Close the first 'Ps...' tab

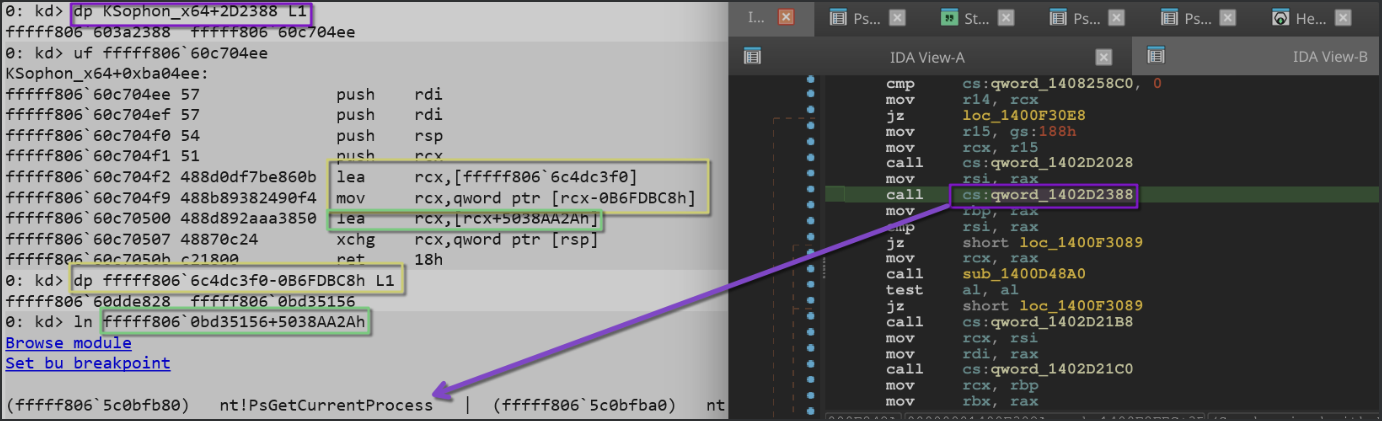[x=897, y=17]
